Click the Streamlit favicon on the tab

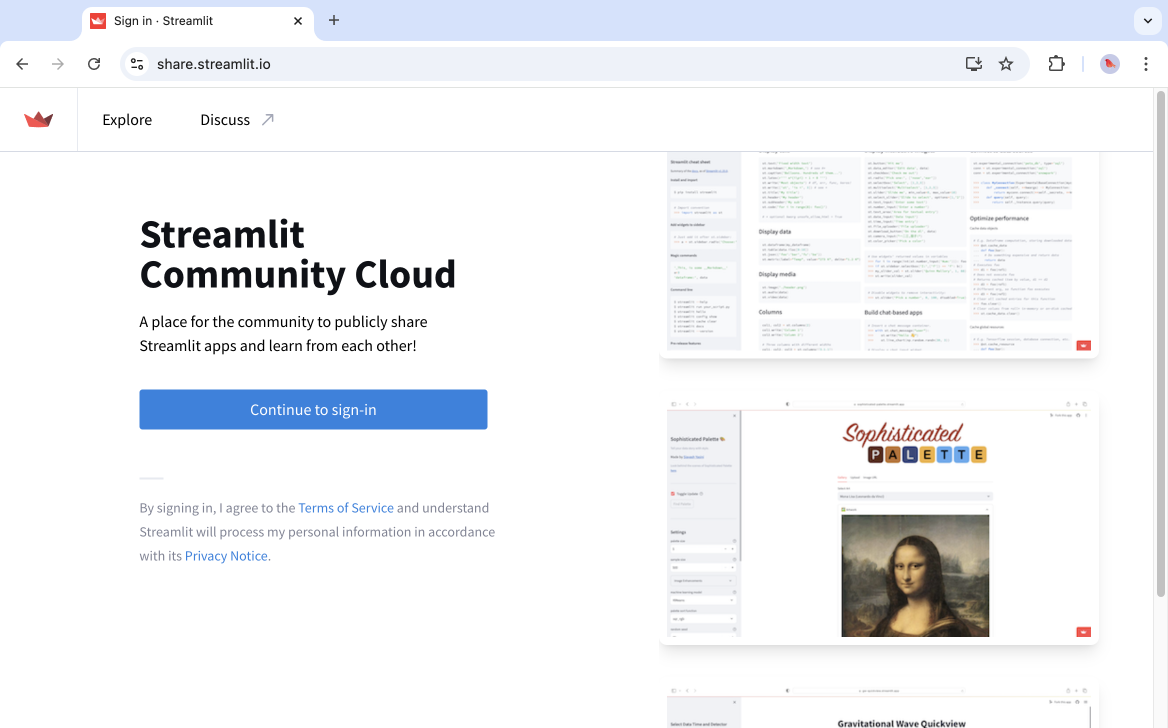pyautogui.click(x=97, y=20)
